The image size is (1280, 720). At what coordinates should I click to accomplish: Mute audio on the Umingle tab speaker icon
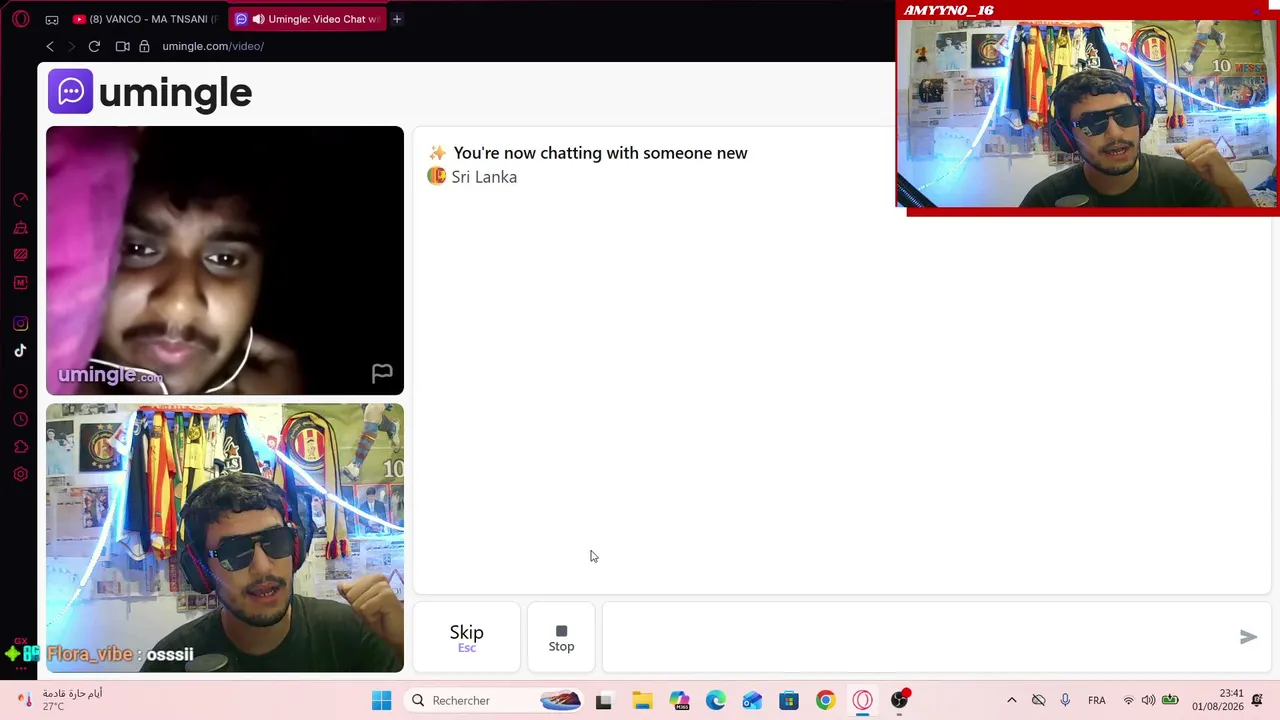(x=259, y=19)
